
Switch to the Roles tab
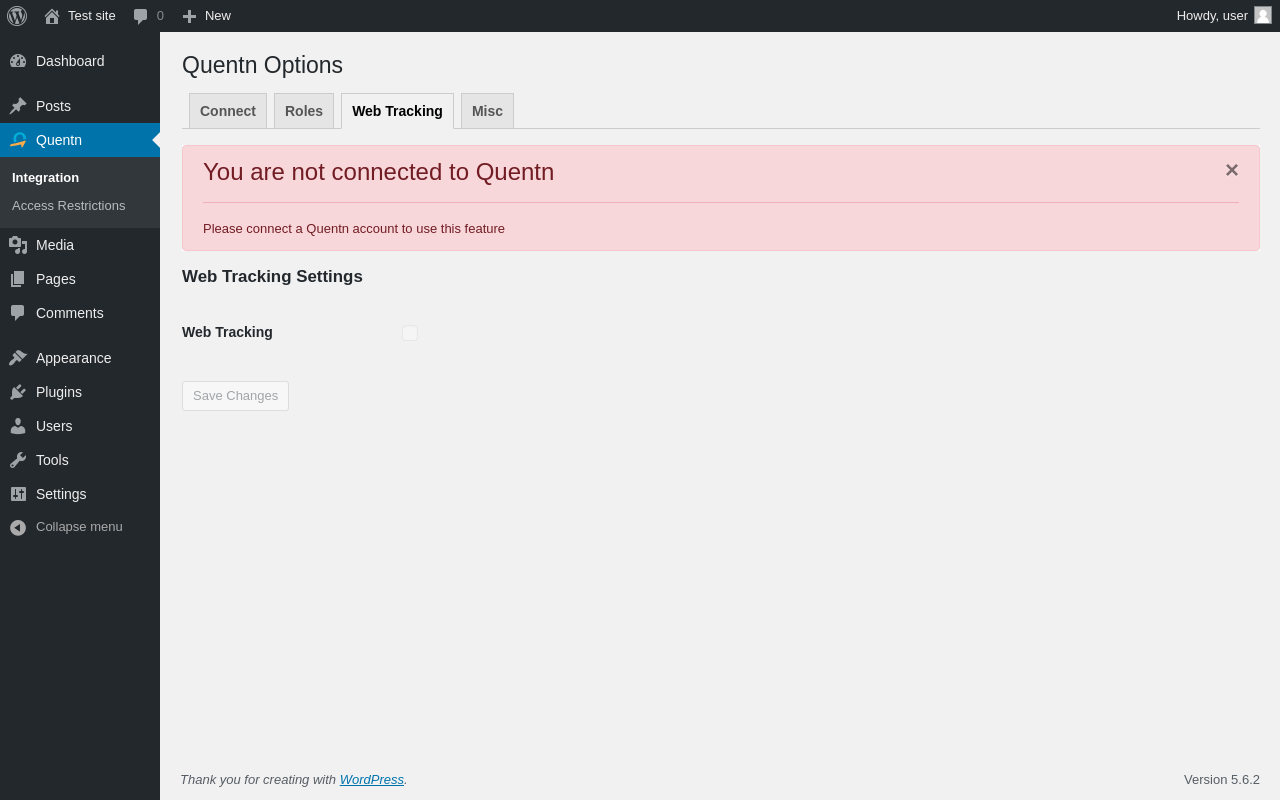[304, 111]
